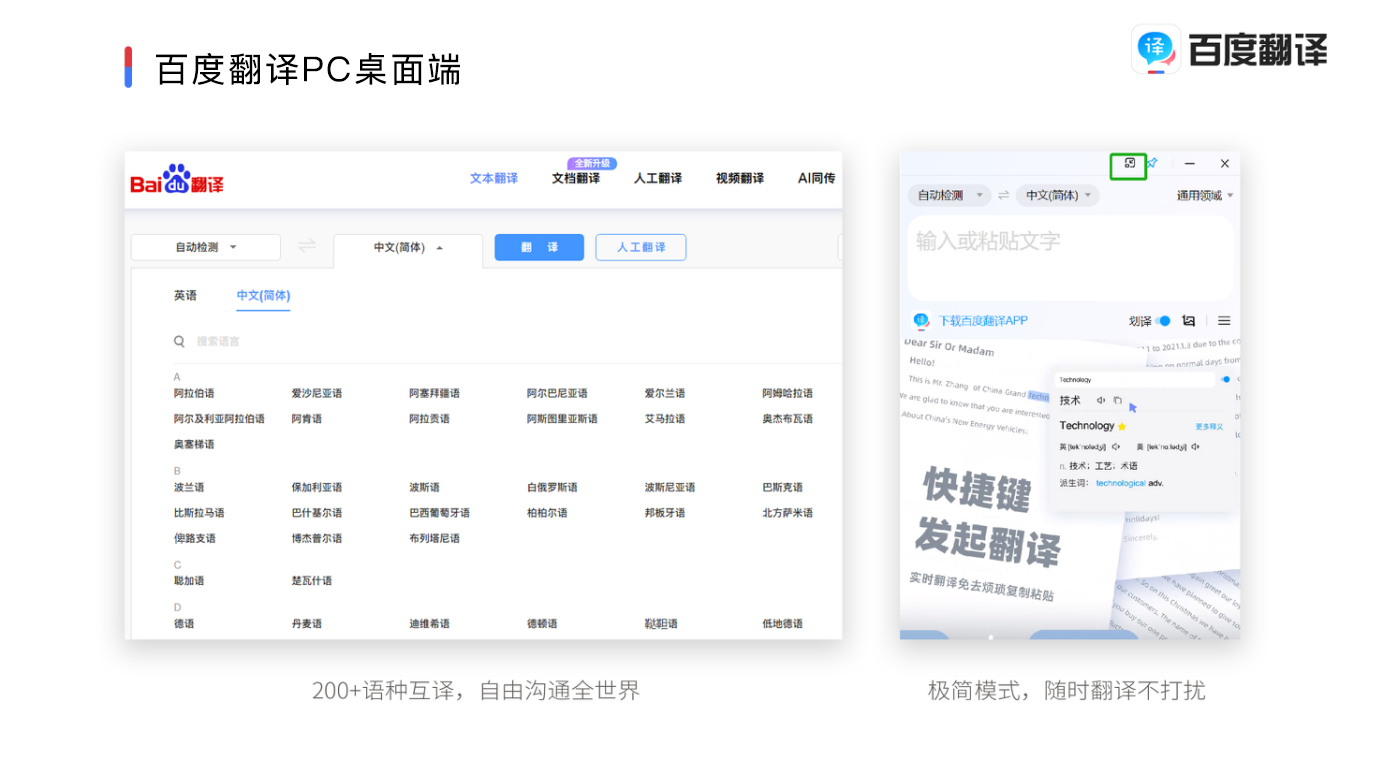The width and height of the screenshot is (1383, 775).
Task: Open the web 自动检测 source language dropdown
Action: click(206, 247)
